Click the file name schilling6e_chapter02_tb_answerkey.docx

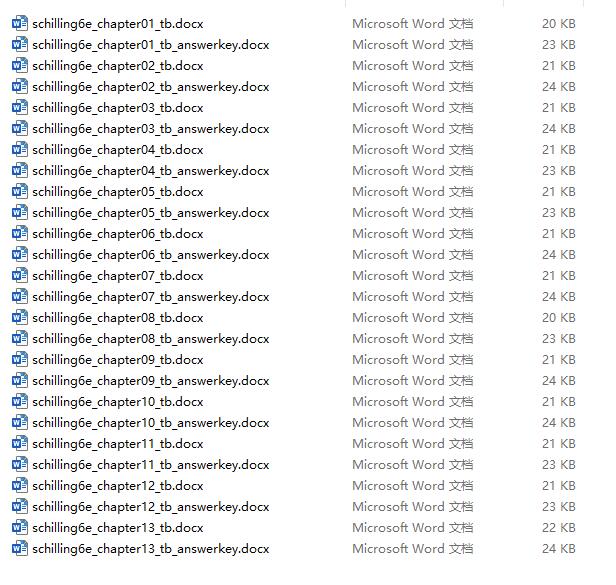tap(151, 87)
